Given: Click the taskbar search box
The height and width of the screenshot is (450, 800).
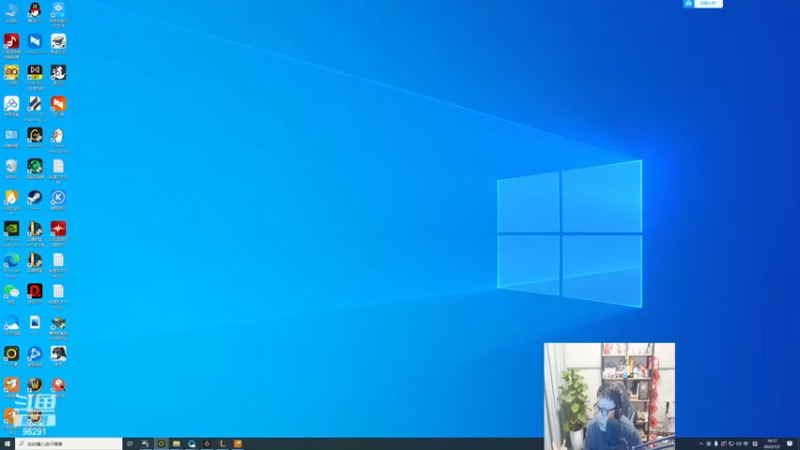Looking at the screenshot, I should [x=69, y=444].
